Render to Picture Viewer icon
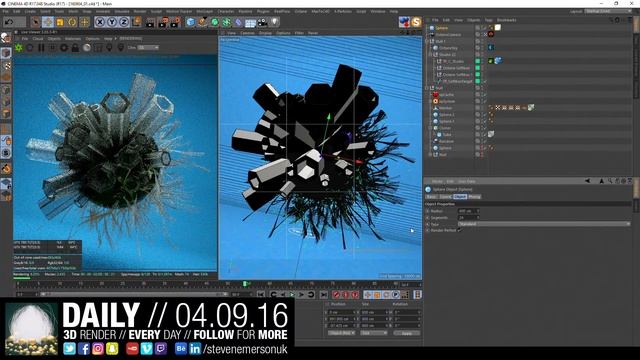This screenshot has width=640, height=360. point(163,22)
